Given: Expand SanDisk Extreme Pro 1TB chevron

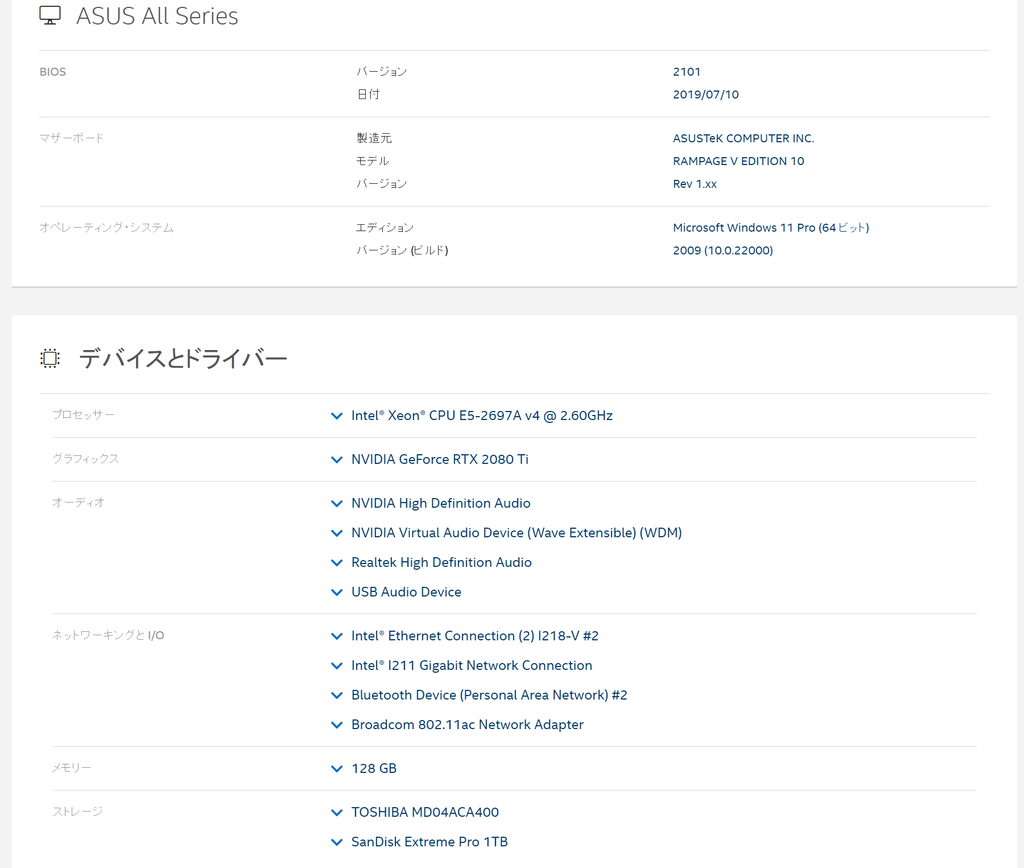Looking at the screenshot, I should coord(337,842).
